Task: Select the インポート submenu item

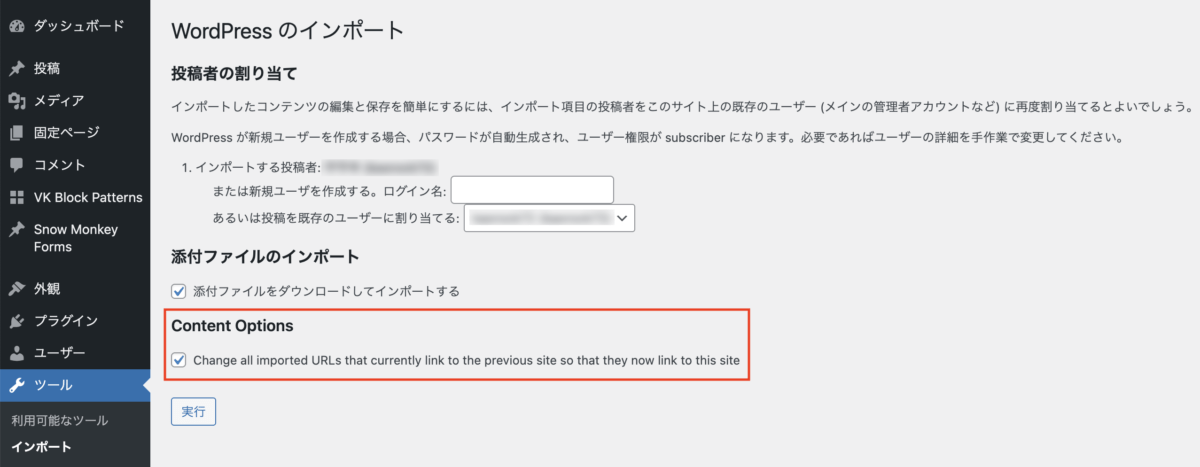Action: click(41, 447)
